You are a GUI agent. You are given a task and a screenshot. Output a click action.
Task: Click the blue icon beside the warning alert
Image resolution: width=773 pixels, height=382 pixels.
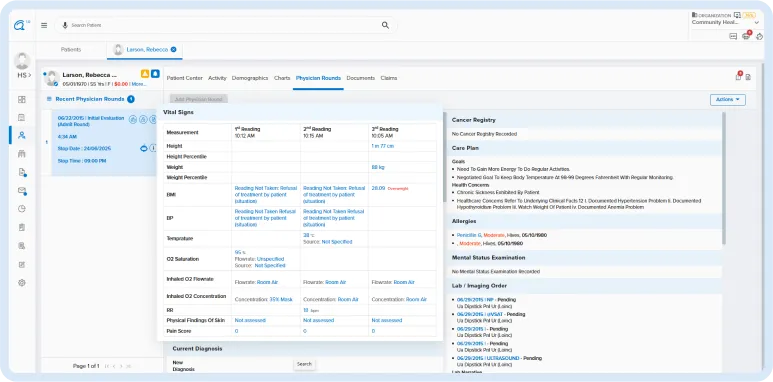(x=155, y=74)
